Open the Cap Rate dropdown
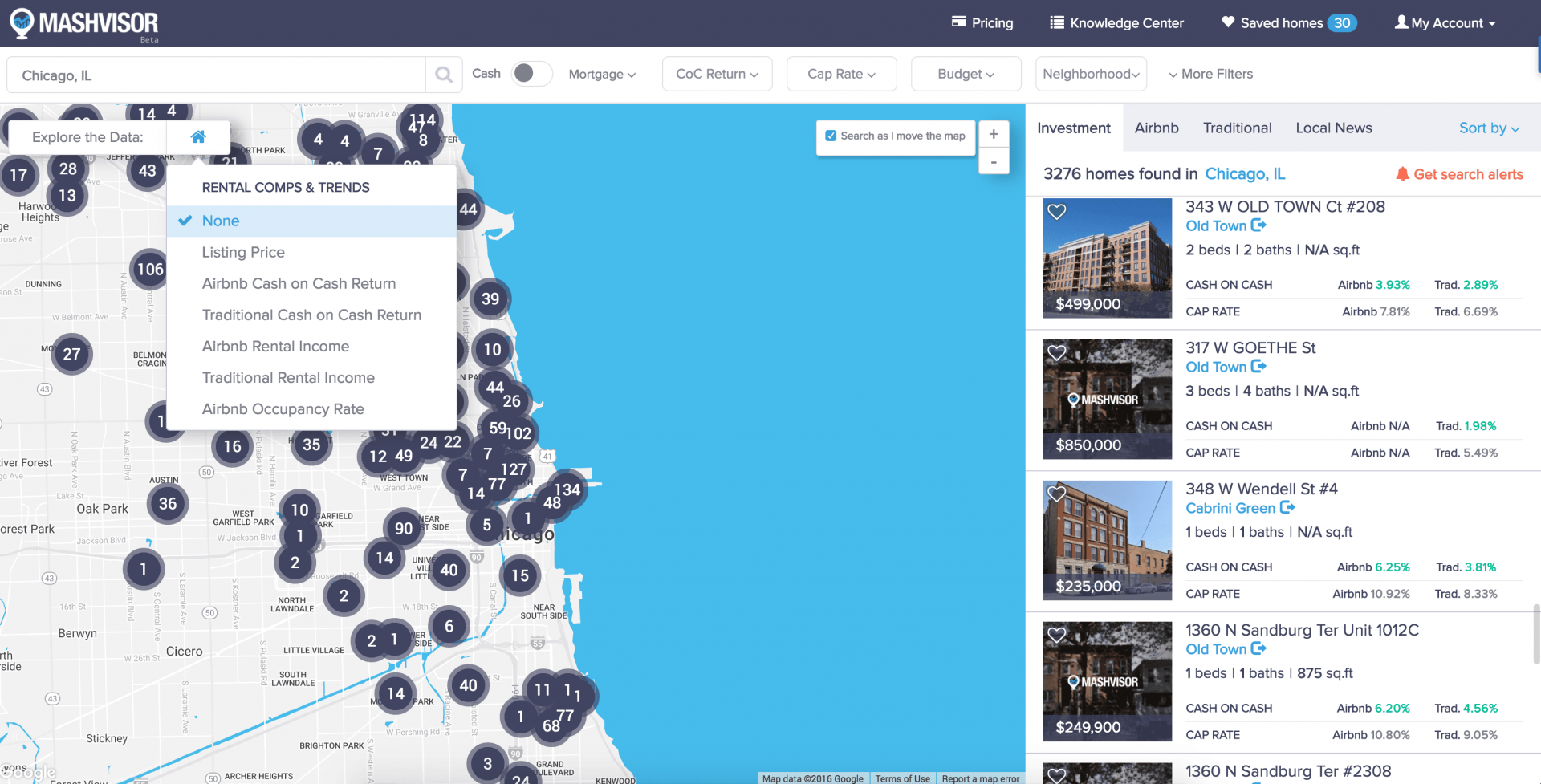This screenshot has width=1541, height=784. 841,74
